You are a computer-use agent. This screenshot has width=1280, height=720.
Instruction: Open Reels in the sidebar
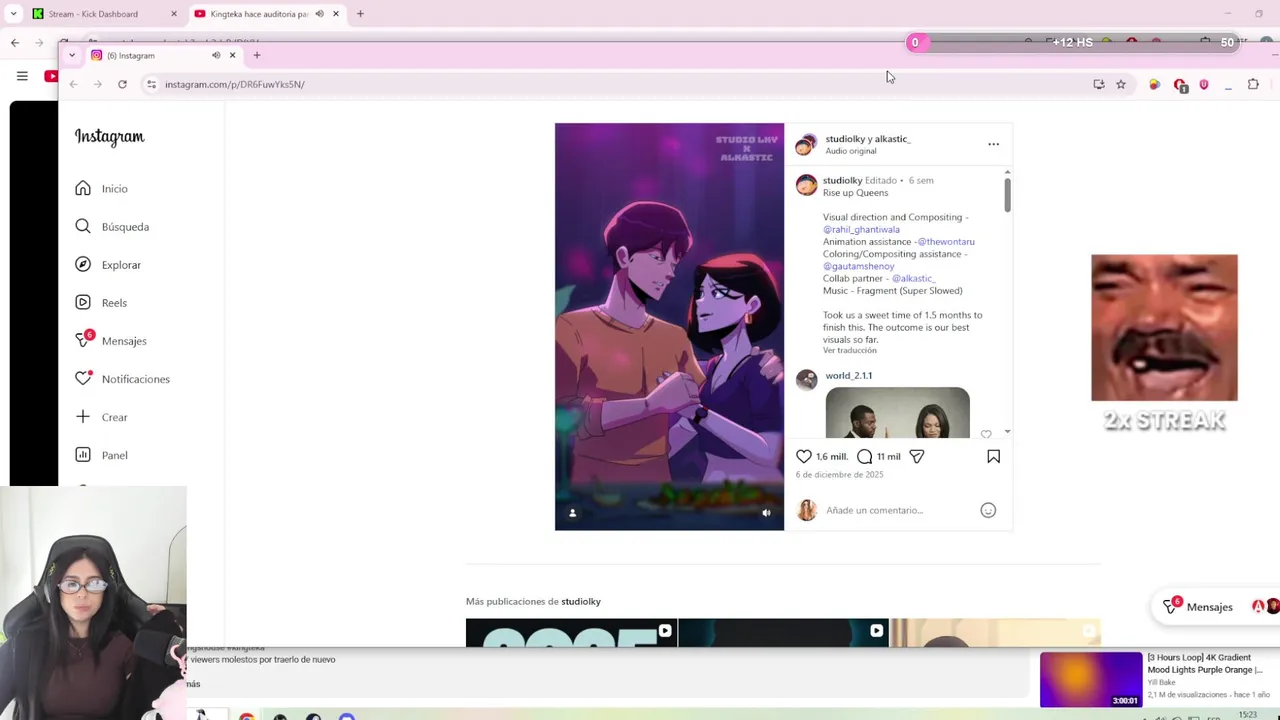pyautogui.click(x=101, y=303)
